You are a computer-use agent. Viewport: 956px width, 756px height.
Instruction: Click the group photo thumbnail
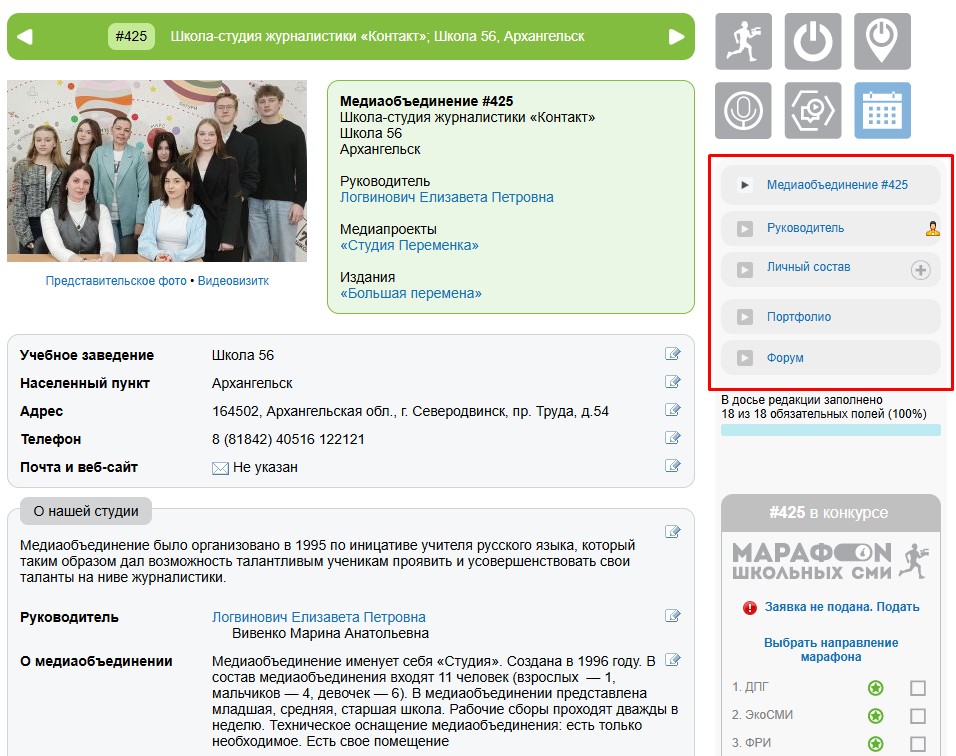(x=157, y=171)
